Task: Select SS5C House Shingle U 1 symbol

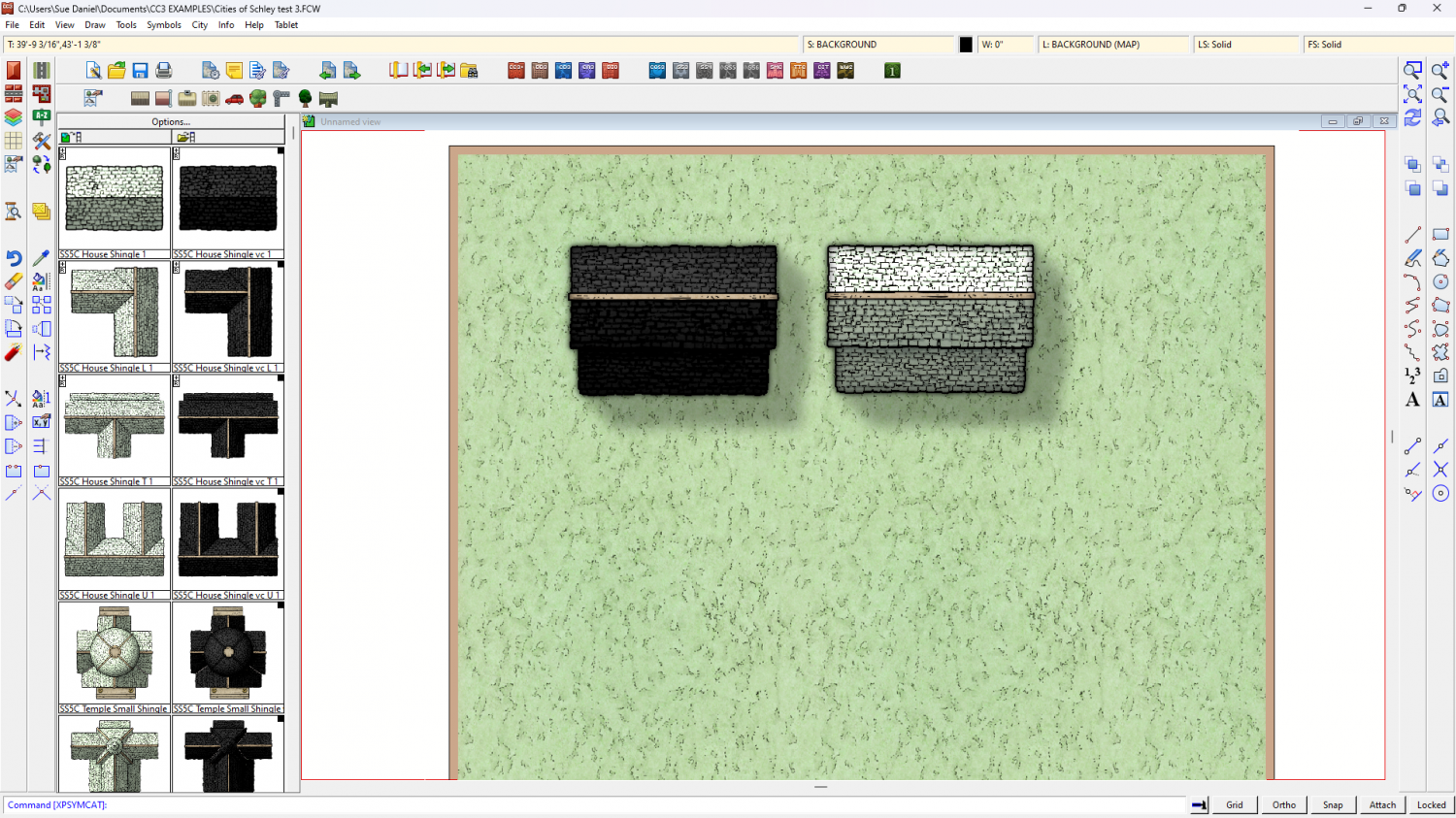Action: [115, 543]
